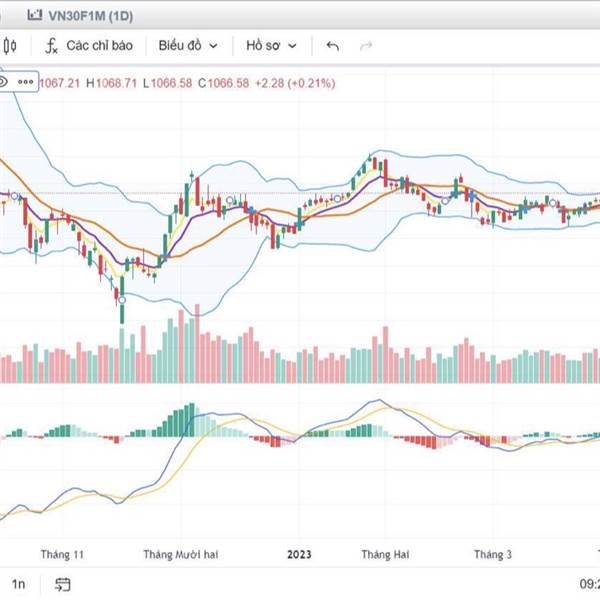Click the redo arrow icon

(x=365, y=46)
